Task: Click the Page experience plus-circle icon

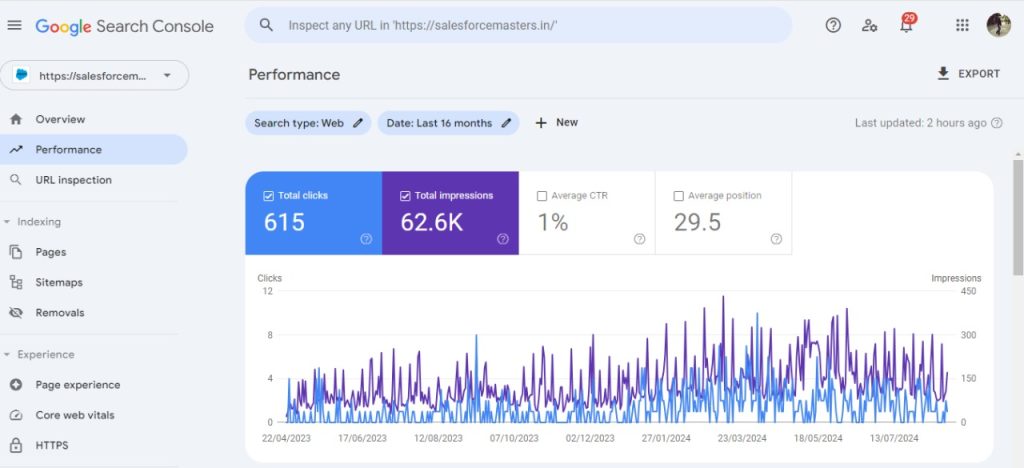Action: tap(16, 384)
